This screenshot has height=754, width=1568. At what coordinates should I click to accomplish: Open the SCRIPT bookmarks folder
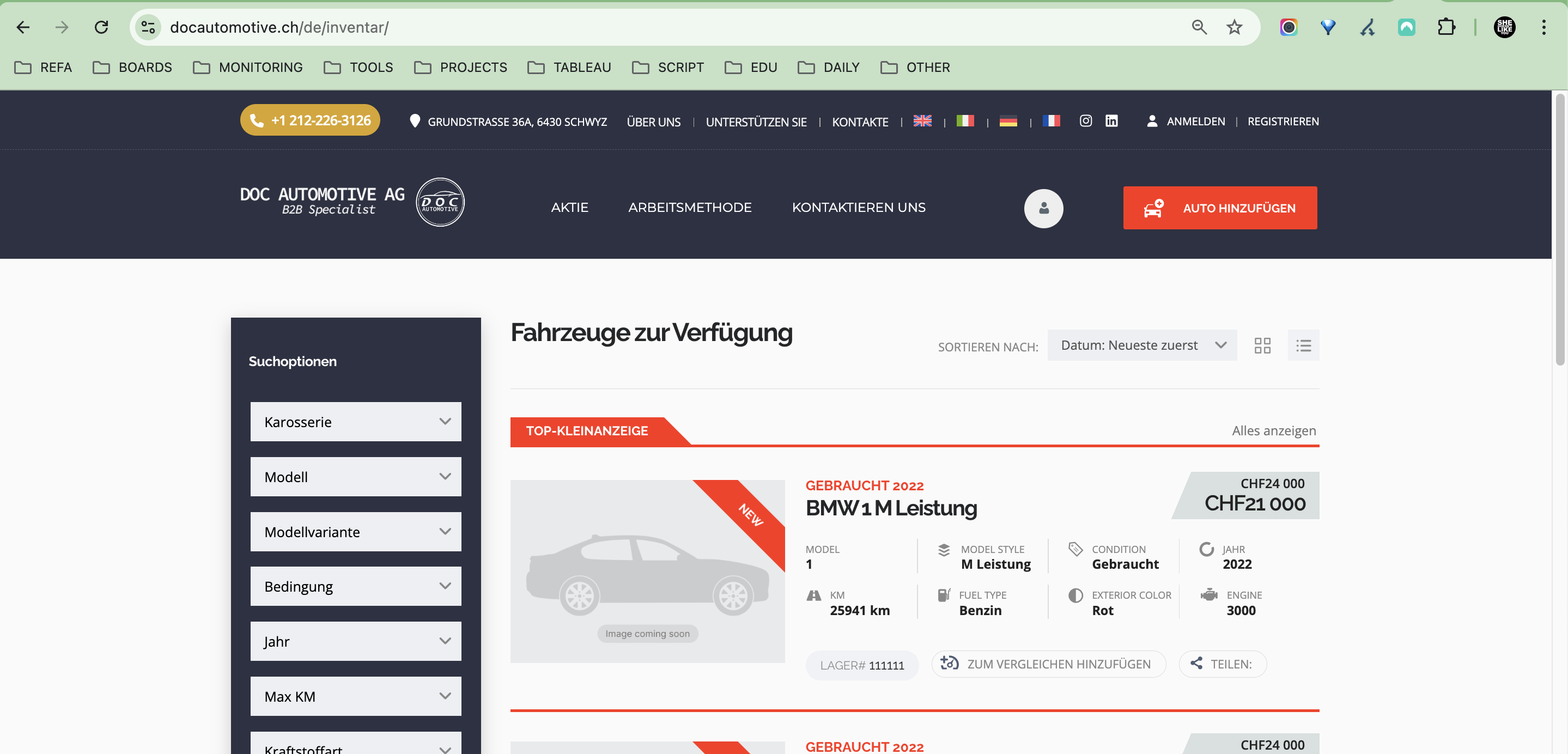coord(668,68)
